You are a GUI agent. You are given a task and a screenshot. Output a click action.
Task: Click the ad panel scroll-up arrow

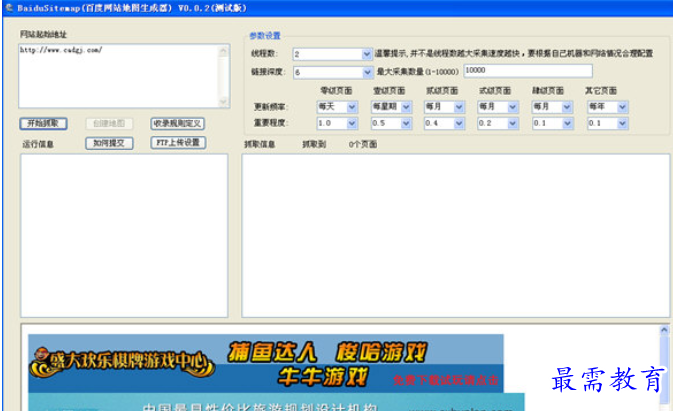[x=664, y=330]
